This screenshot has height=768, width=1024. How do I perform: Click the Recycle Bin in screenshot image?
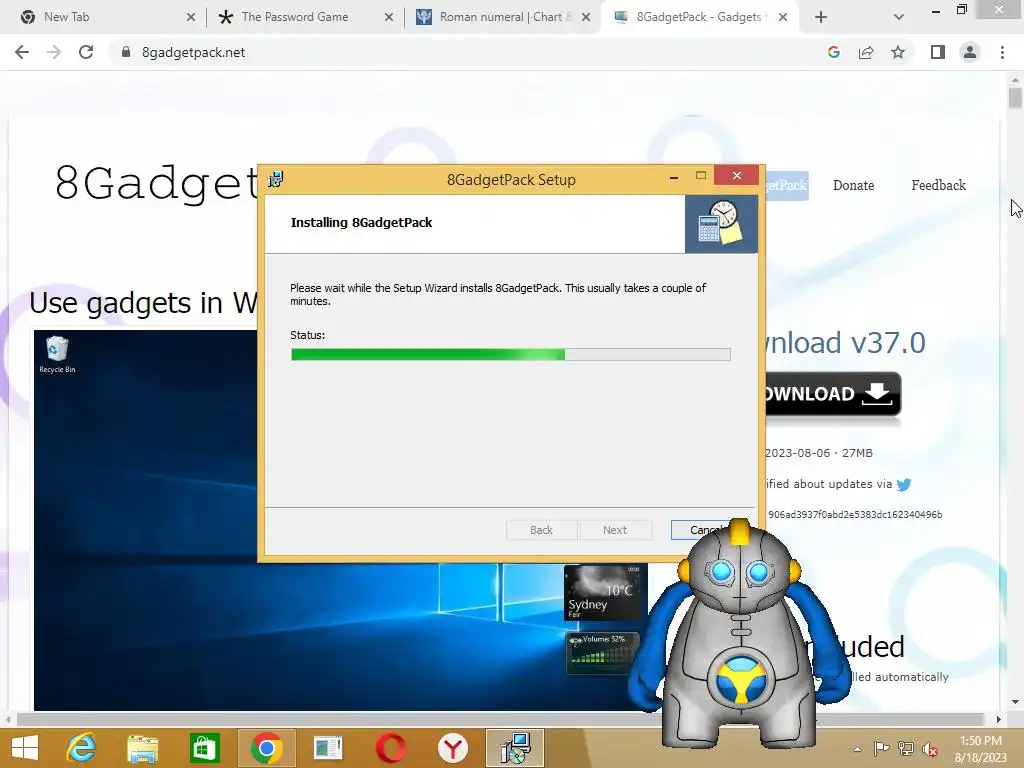click(x=57, y=355)
